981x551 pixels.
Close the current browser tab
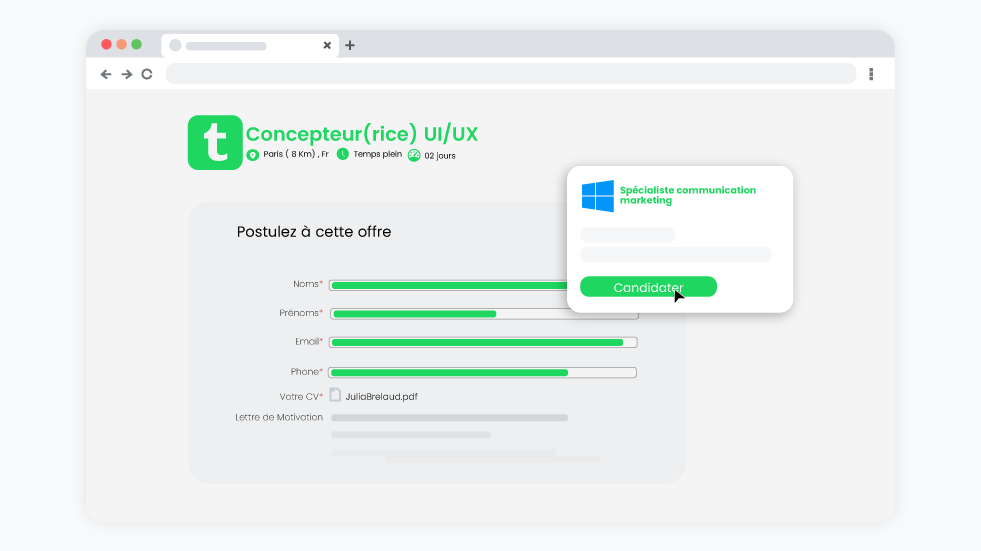point(327,45)
